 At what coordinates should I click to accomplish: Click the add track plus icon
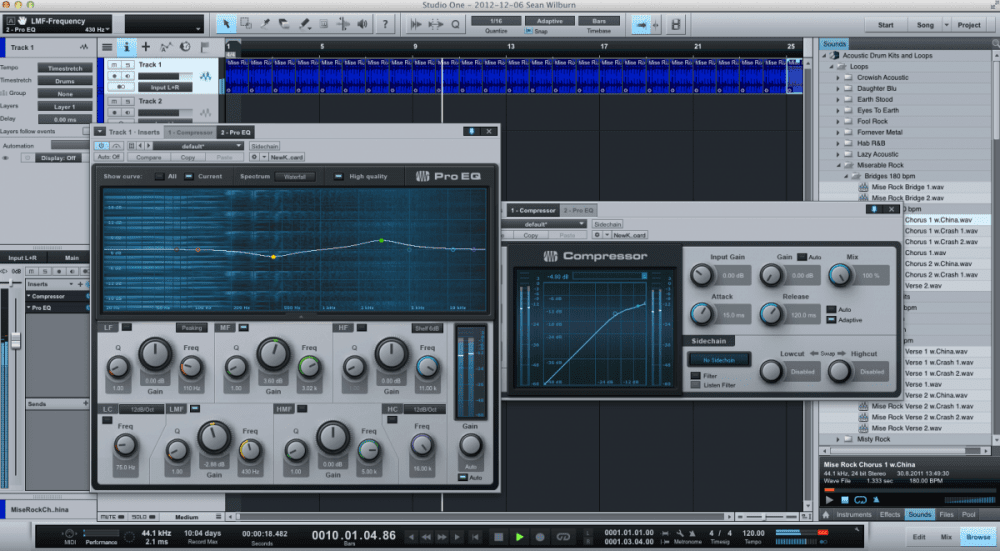click(x=146, y=46)
